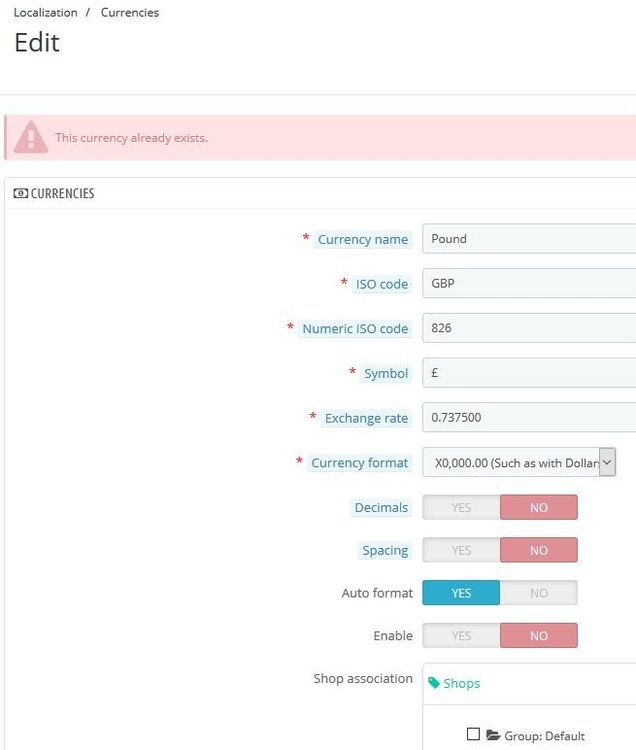
Task: Edit the Symbol input field
Action: (x=529, y=373)
